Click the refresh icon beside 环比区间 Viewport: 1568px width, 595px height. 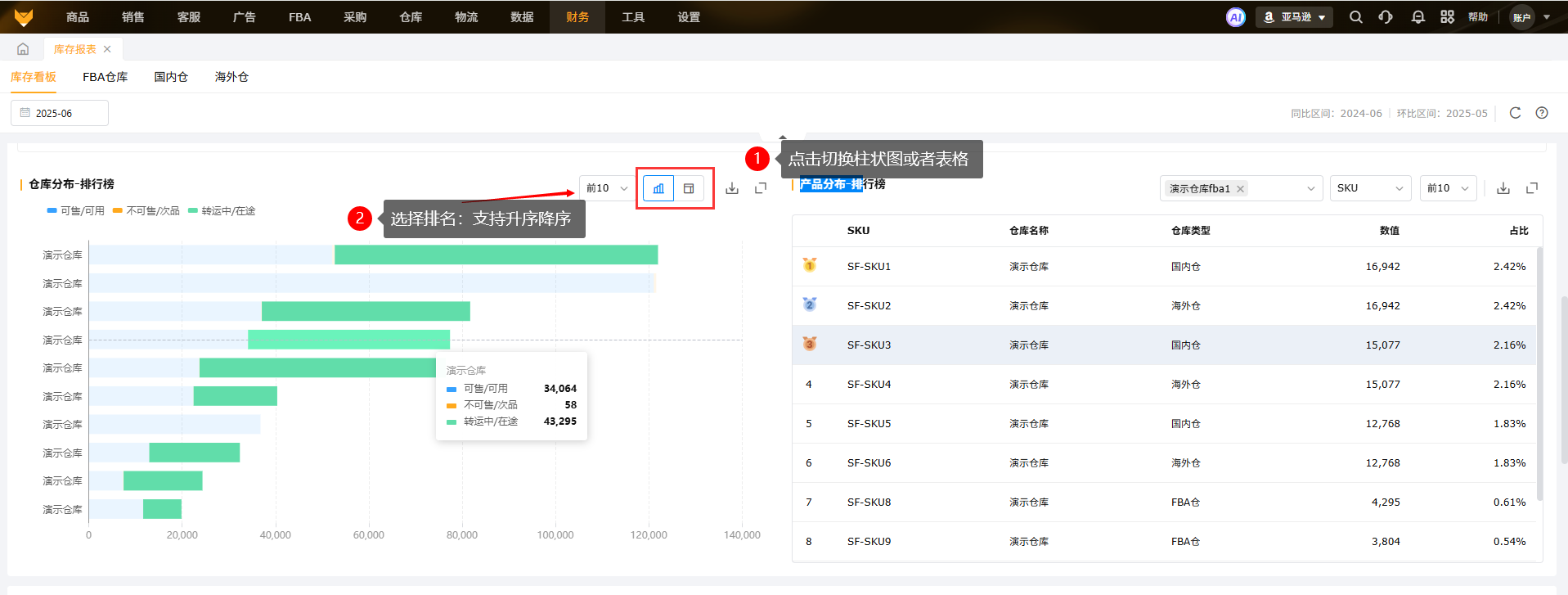[x=1515, y=113]
